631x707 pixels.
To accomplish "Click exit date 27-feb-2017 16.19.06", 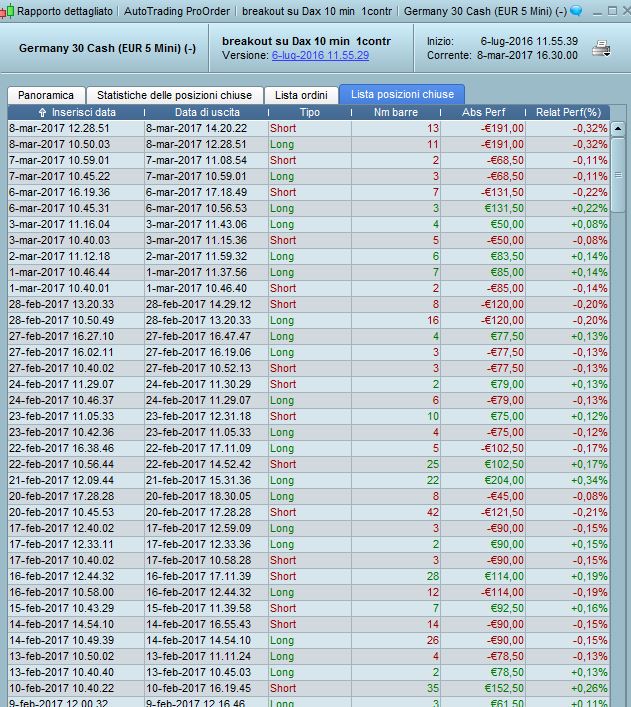I will 198,353.
